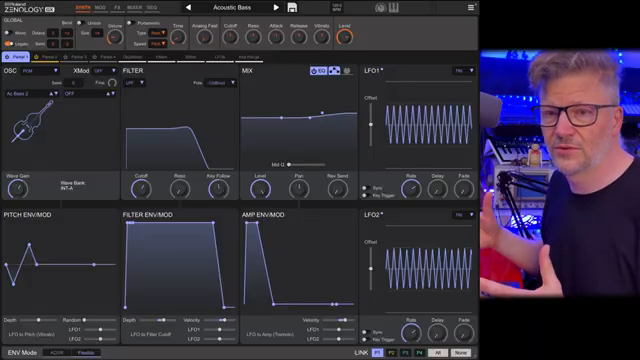The width and height of the screenshot is (640, 360).
Task: Click the P2 link button
Action: [x=391, y=353]
